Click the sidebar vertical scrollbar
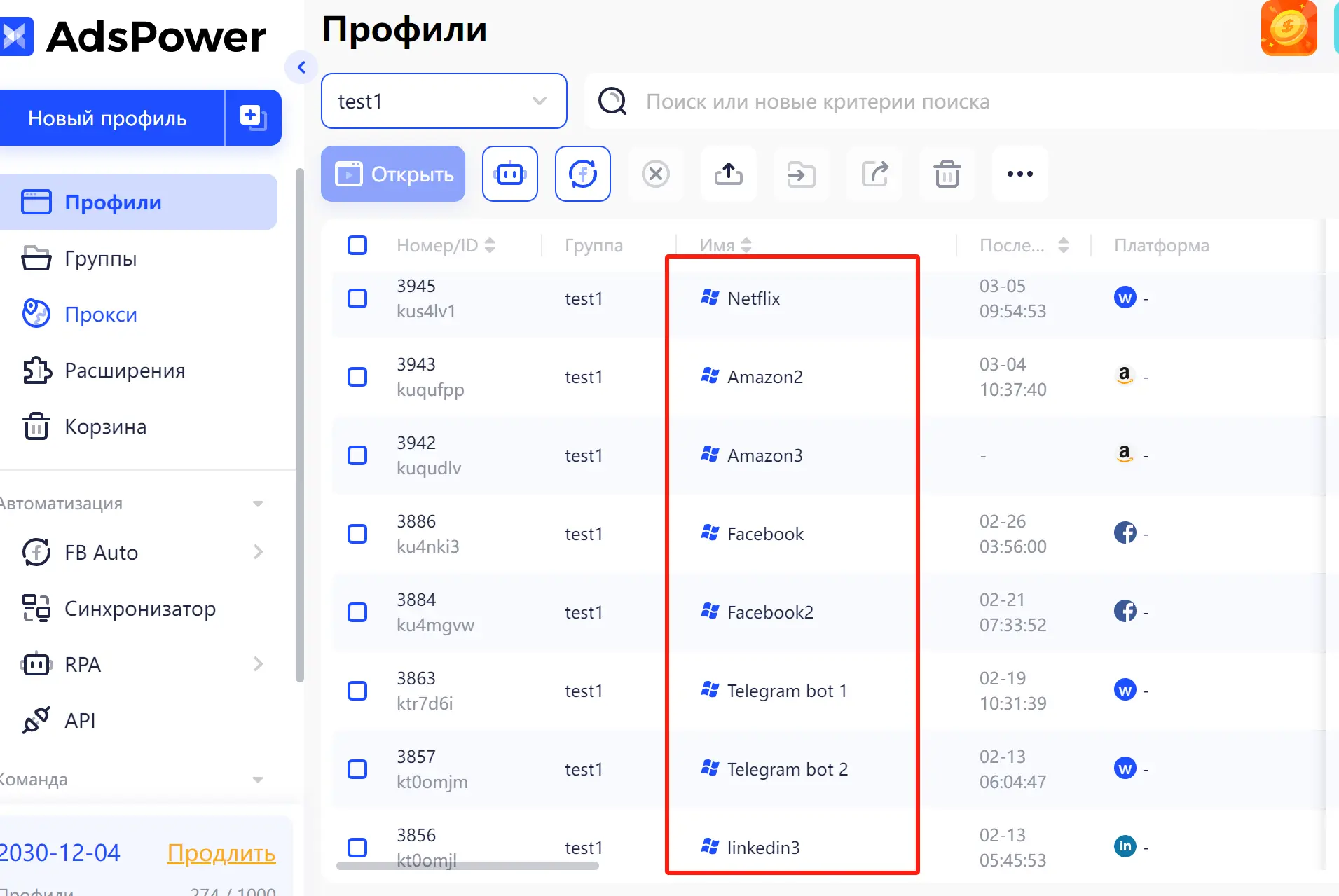This screenshot has height=896, width=1339. coord(300,425)
